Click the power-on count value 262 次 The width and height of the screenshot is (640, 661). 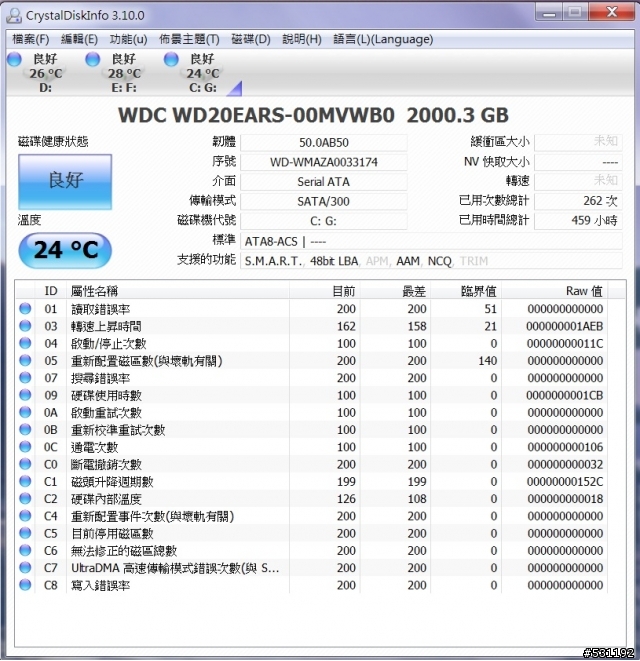[x=578, y=201]
